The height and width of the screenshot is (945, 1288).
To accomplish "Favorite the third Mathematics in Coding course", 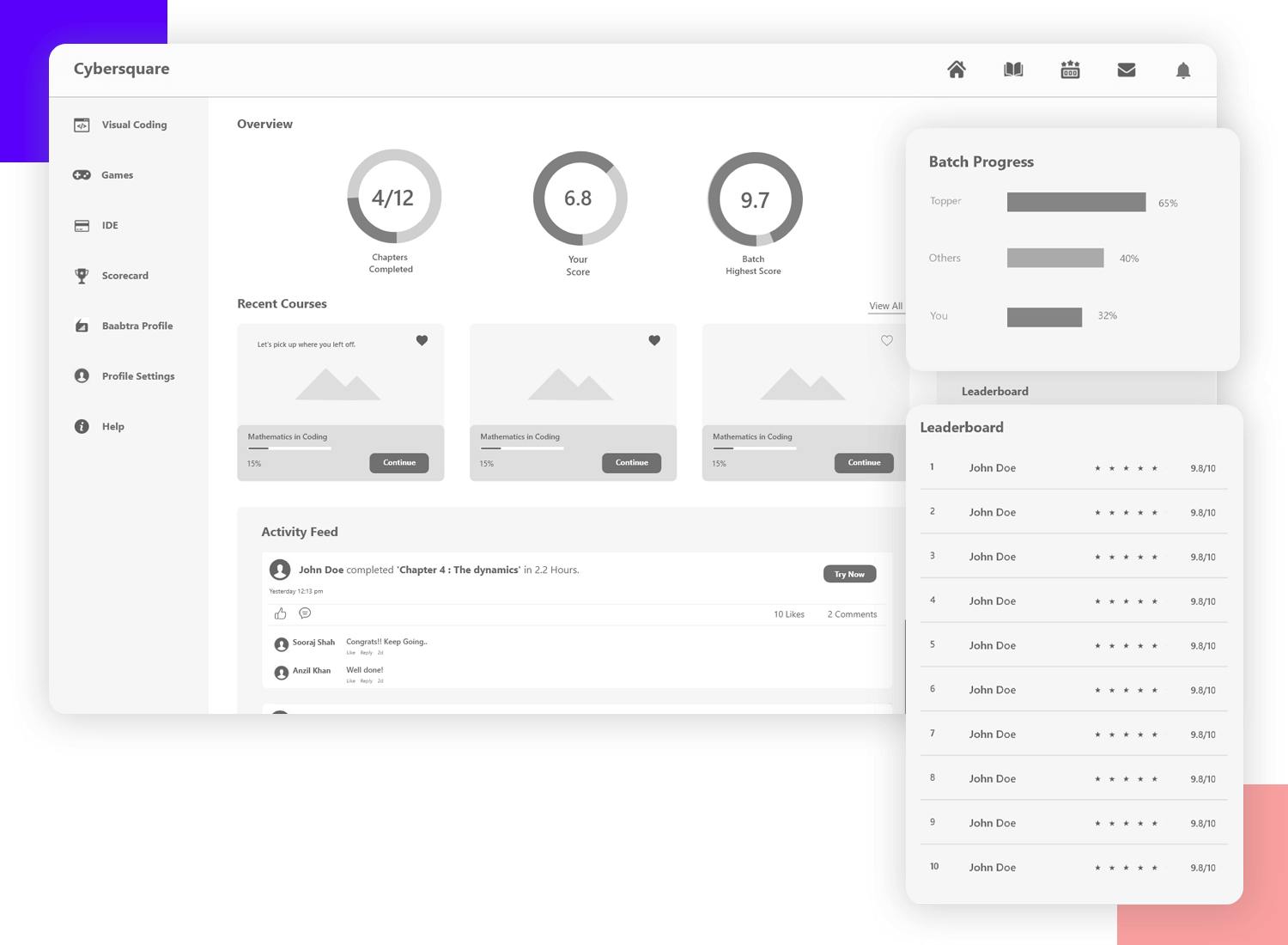I will 886,340.
